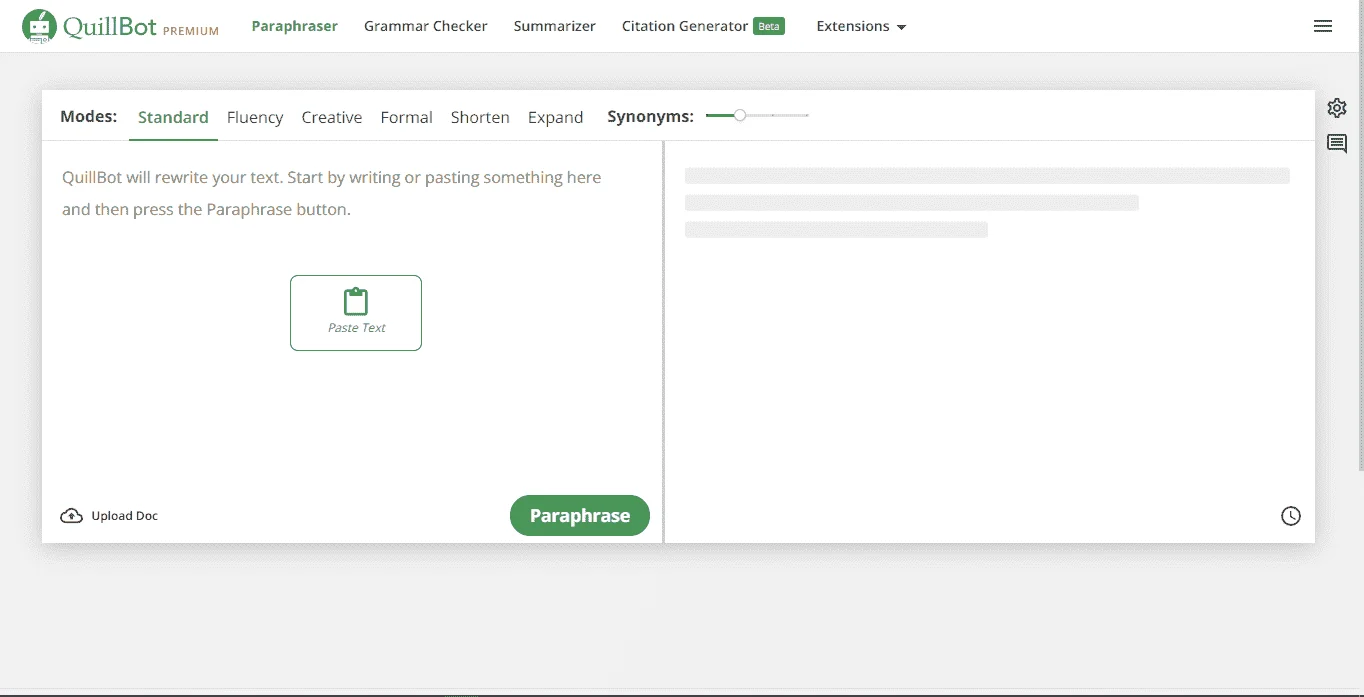Expand the Extensions dropdown
Image resolution: width=1364 pixels, height=697 pixels.
(861, 26)
